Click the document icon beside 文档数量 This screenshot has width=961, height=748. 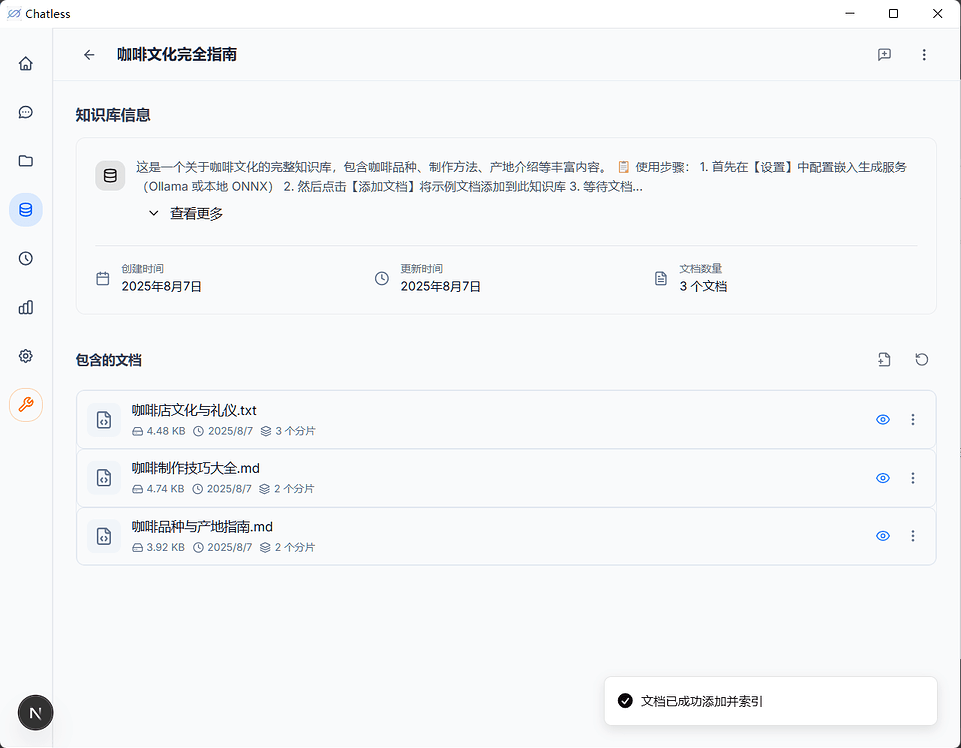(x=661, y=278)
